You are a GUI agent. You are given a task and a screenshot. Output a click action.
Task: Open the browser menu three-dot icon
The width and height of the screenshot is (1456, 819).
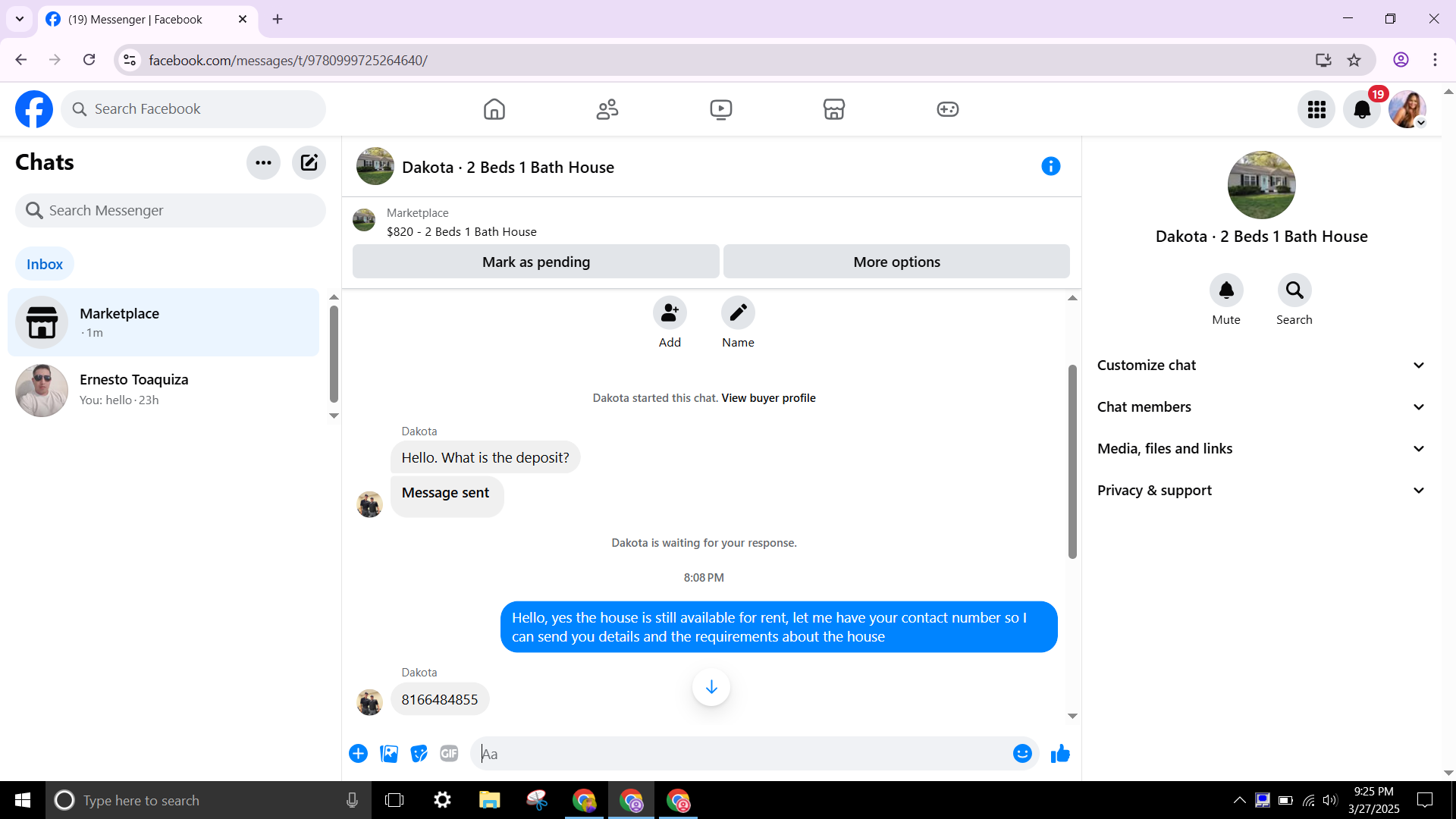pos(1435,60)
